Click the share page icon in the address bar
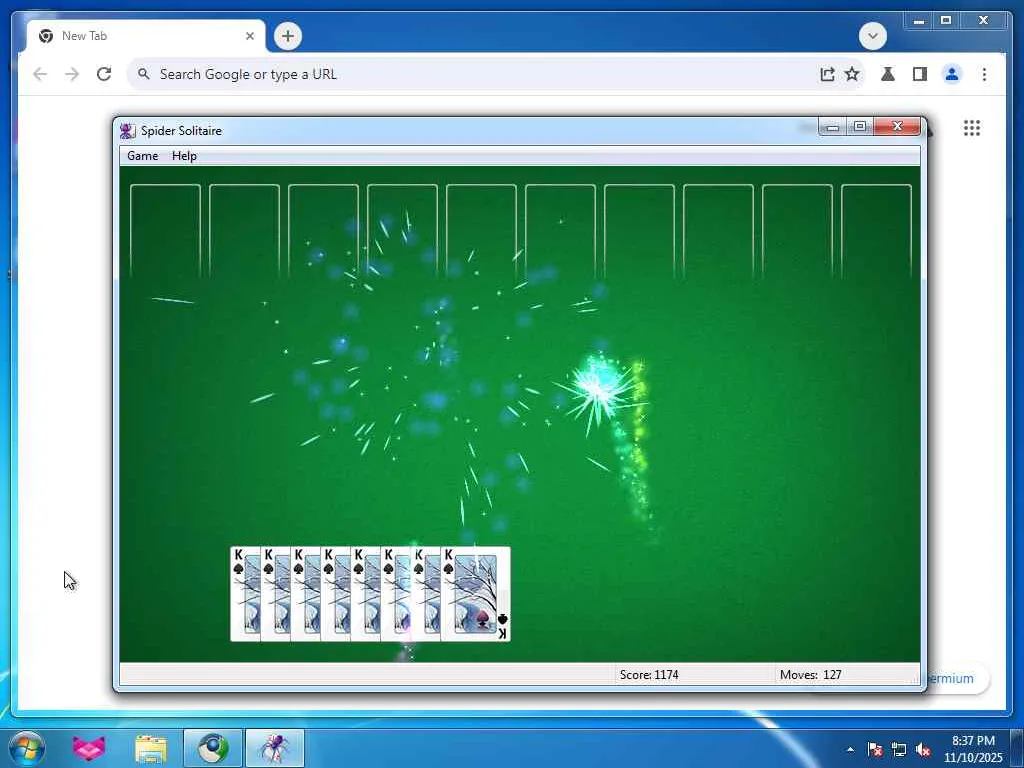The height and width of the screenshot is (768, 1024). click(827, 74)
